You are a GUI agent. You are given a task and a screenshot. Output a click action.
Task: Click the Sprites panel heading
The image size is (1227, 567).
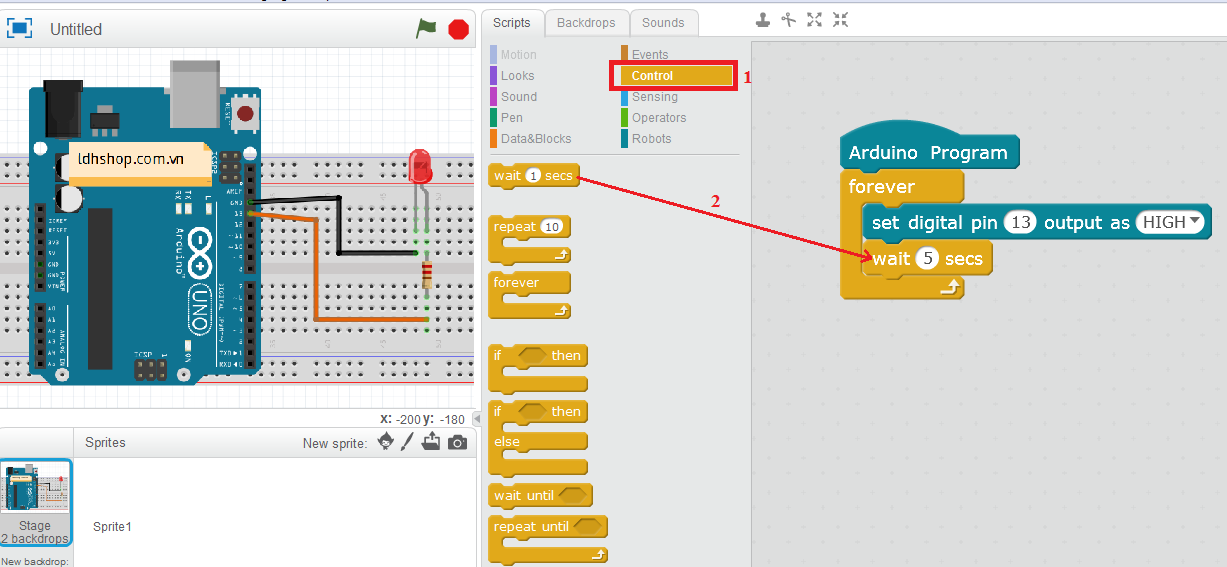point(105,442)
